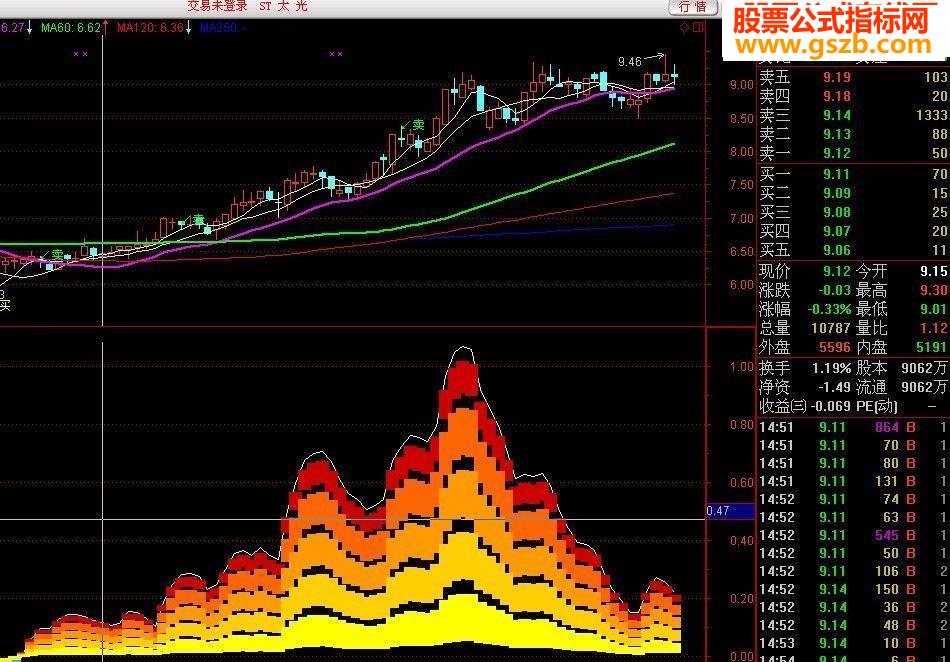The height and width of the screenshot is (662, 950).
Task: Select the 卖四 9.18 ask row
Action: [x=853, y=96]
